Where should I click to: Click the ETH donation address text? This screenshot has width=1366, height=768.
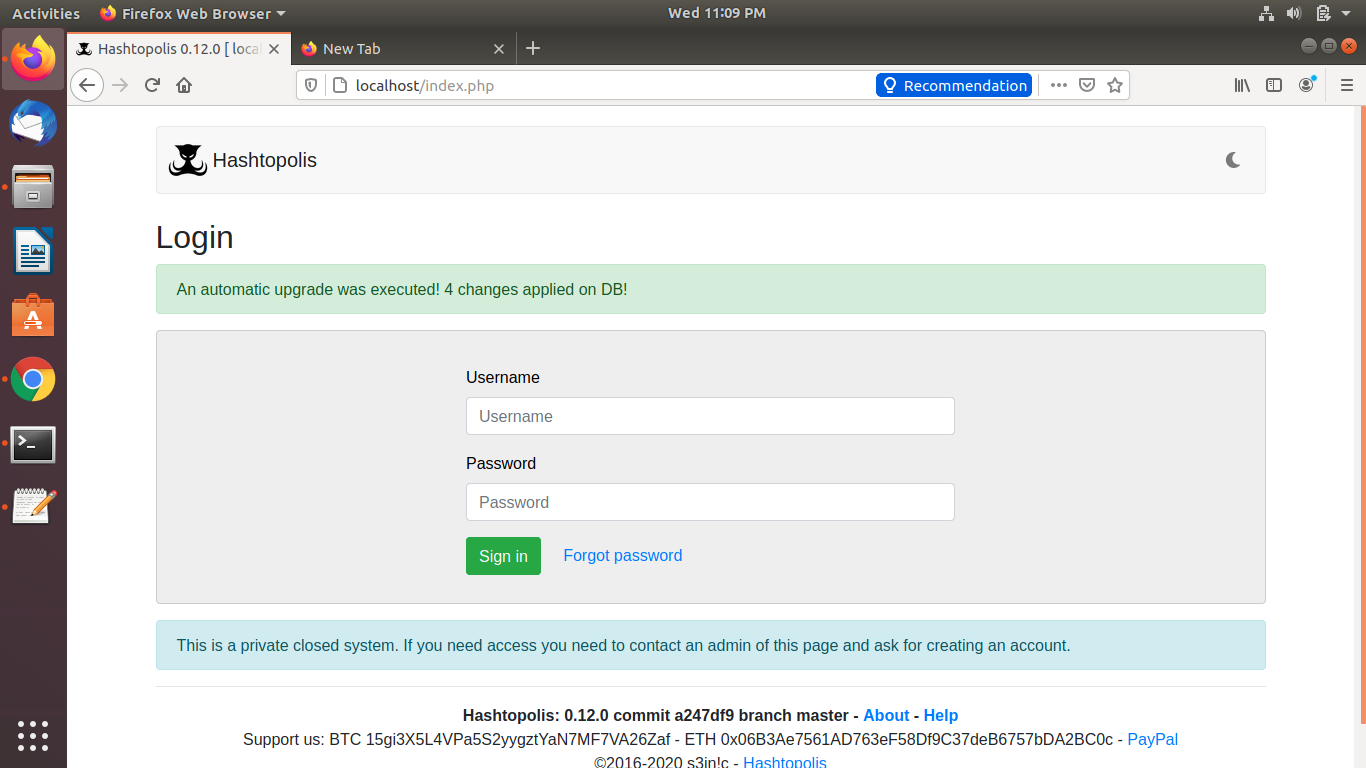tap(916, 740)
